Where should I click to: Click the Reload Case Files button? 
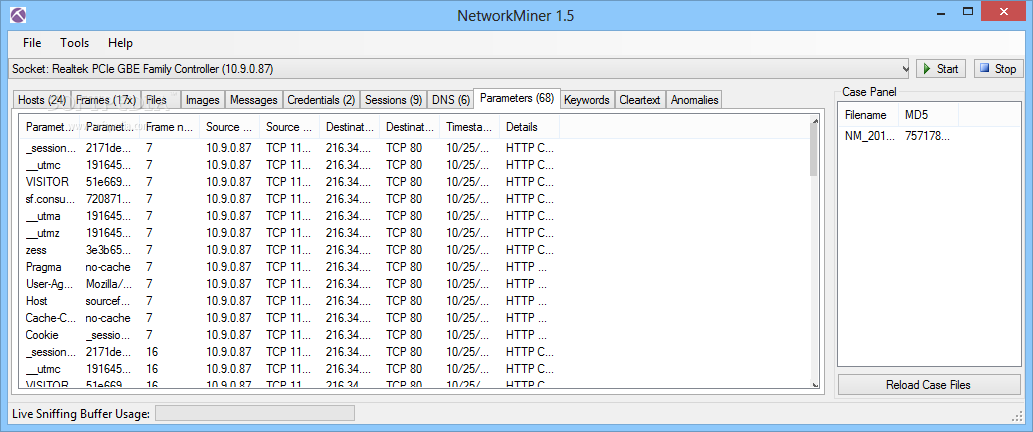tap(928, 385)
